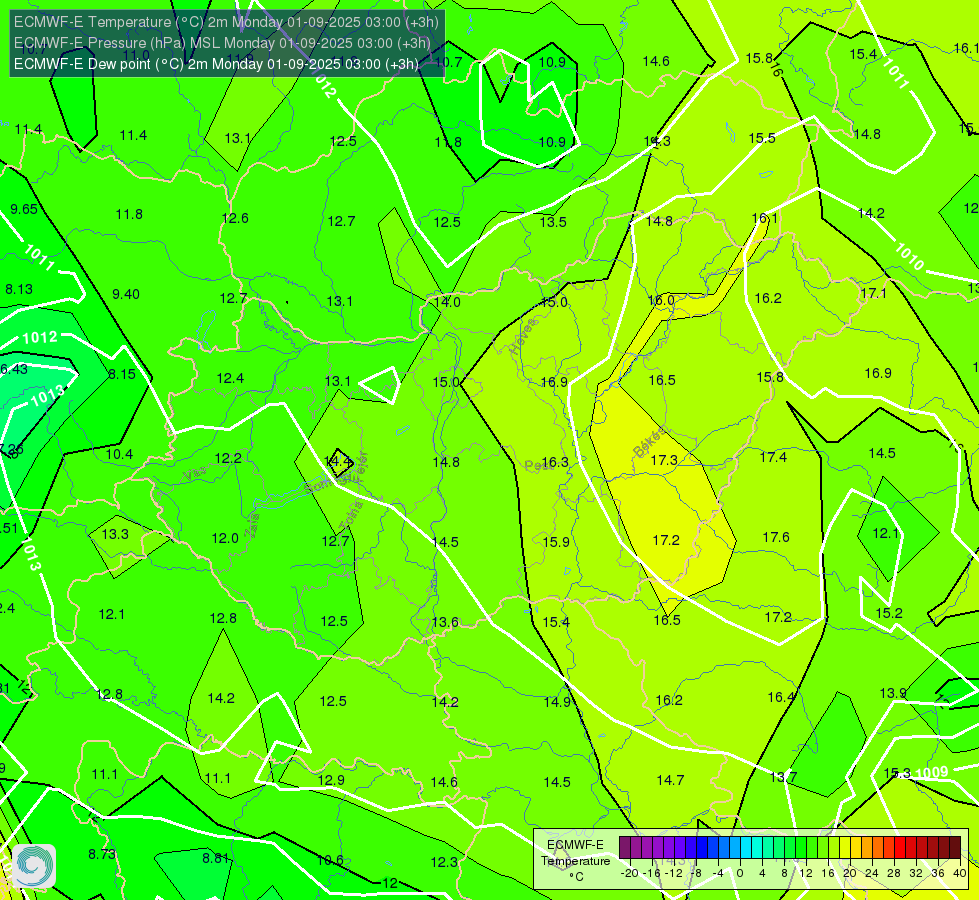979x900 pixels.
Task: Click the 8.73 temperature value
Action: point(102,854)
